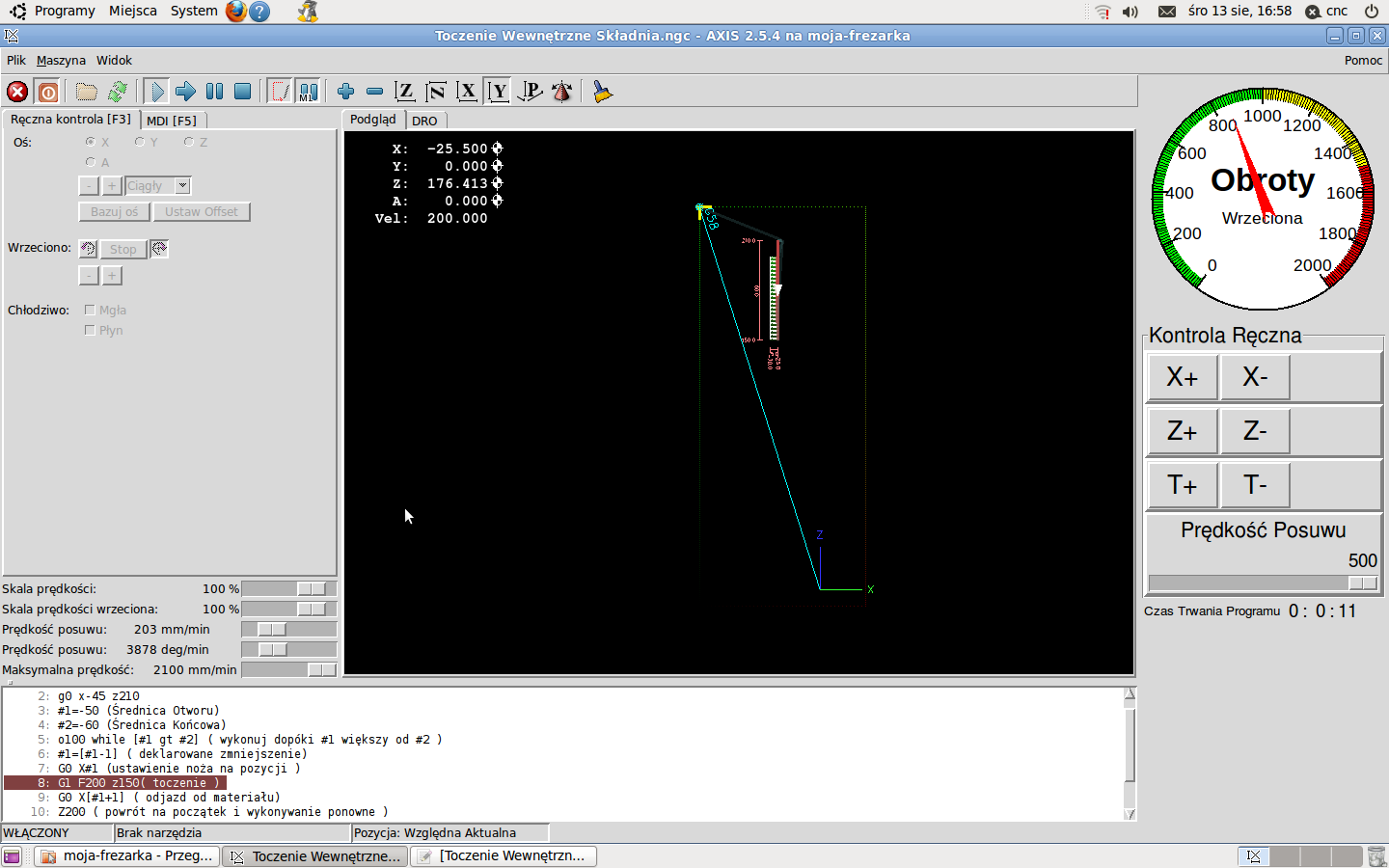Click the Ustaw Offset button
The image size is (1389, 868).
201,211
